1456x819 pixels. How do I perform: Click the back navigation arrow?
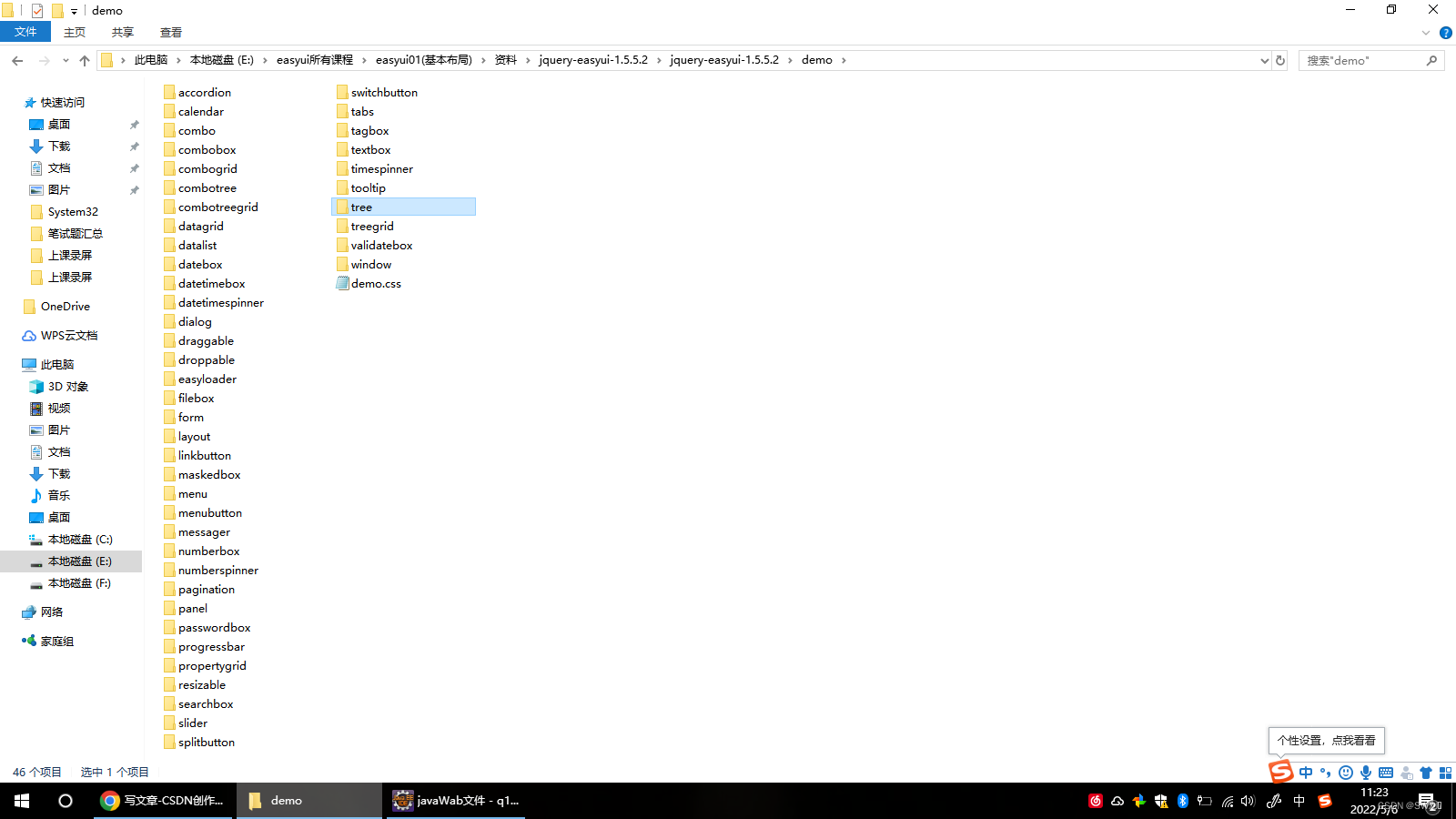[x=17, y=60]
